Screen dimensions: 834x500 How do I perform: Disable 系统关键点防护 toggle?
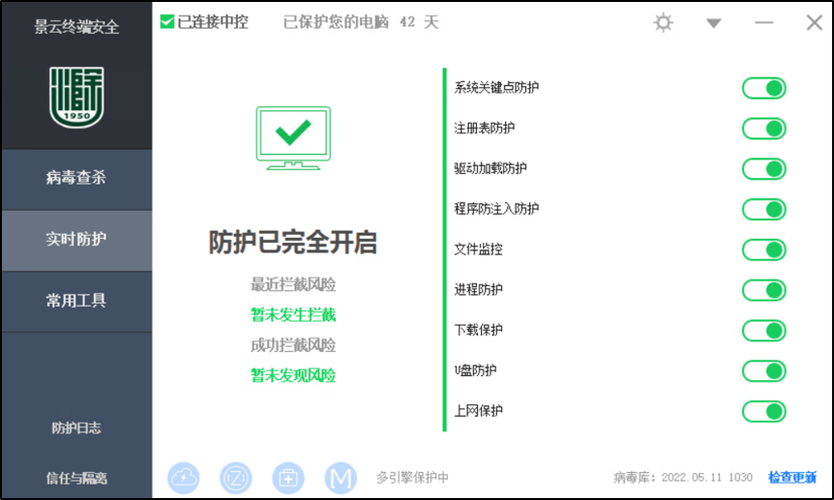(764, 88)
